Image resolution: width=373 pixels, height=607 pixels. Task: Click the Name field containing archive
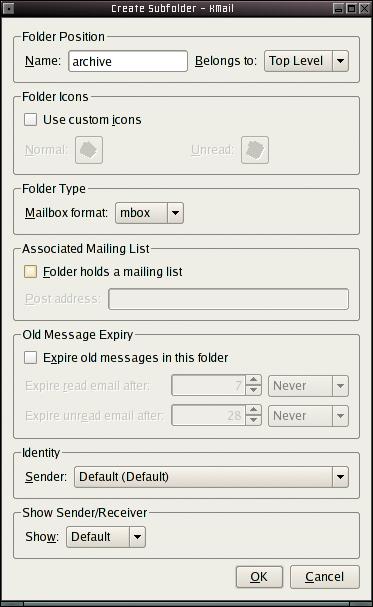point(128,61)
